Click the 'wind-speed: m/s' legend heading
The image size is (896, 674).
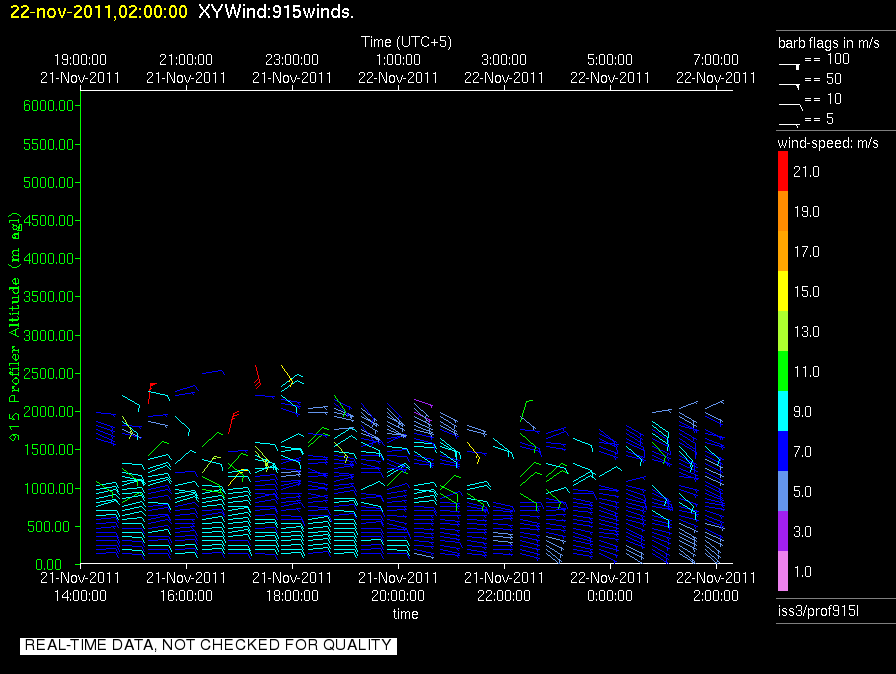828,143
